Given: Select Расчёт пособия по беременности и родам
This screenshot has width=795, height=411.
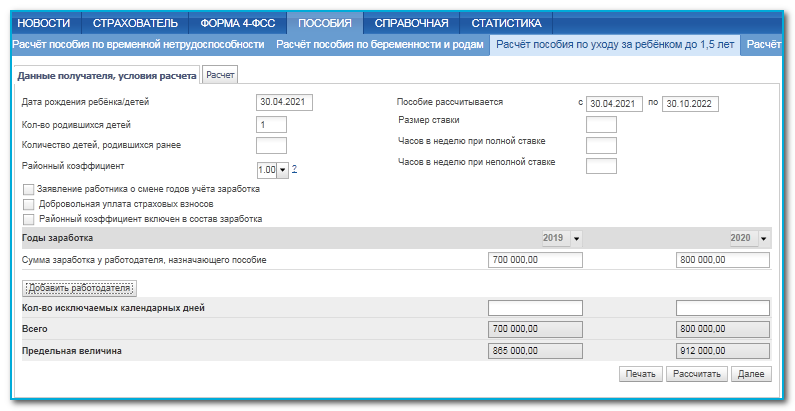Looking at the screenshot, I should (379, 45).
